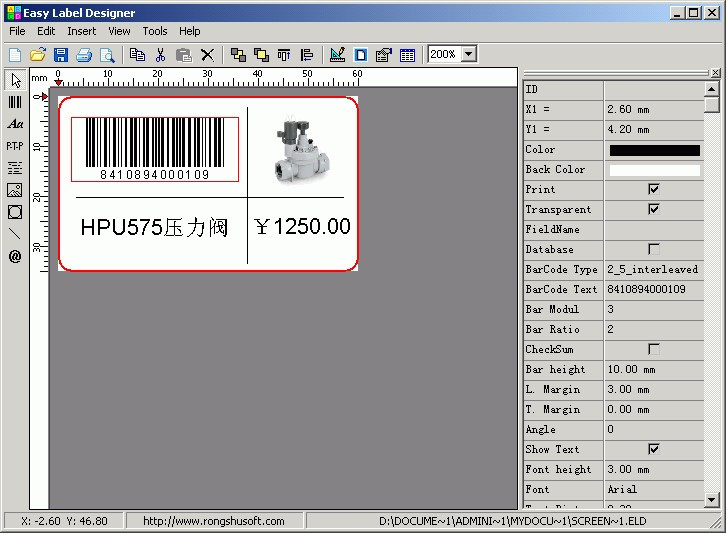Image resolution: width=726 pixels, height=533 pixels.
Task: Click the Y1 value 4.20 mm
Action: point(654,129)
